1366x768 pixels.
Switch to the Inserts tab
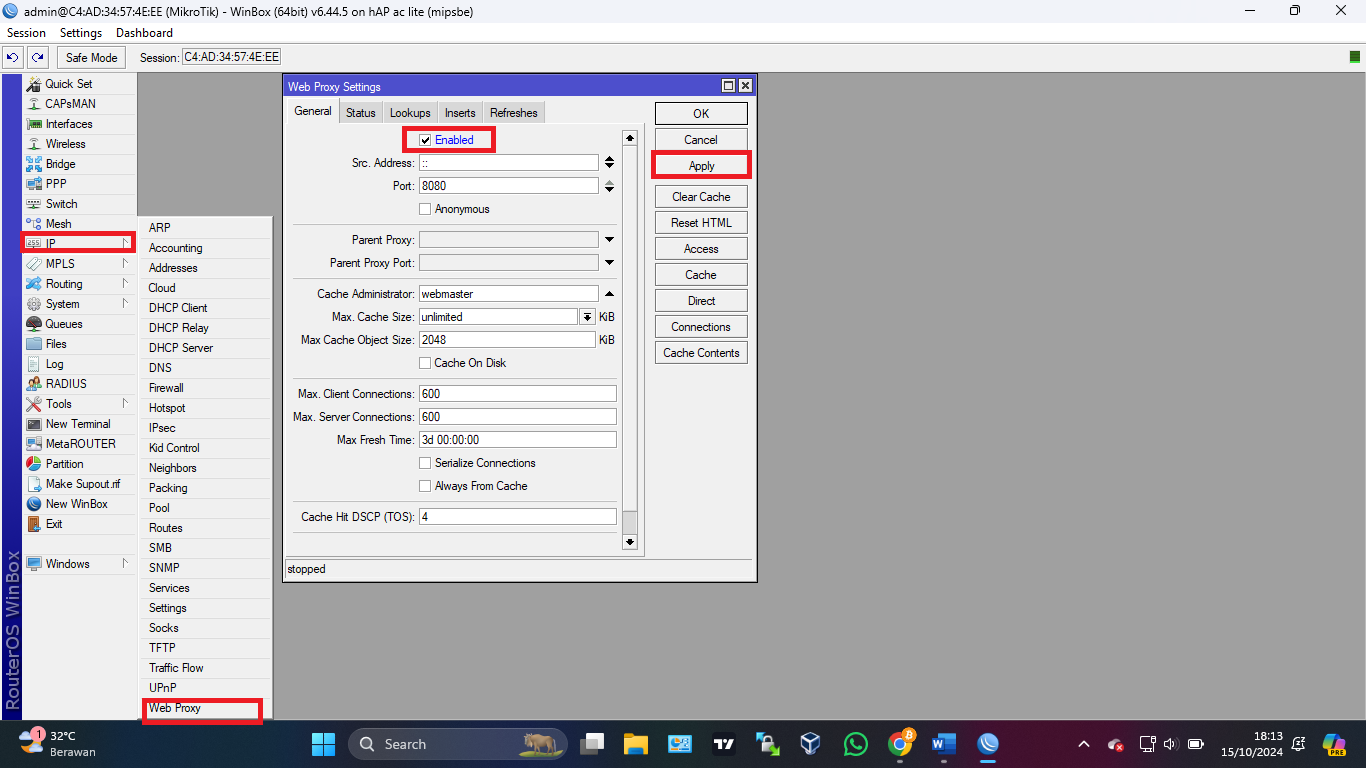[460, 113]
